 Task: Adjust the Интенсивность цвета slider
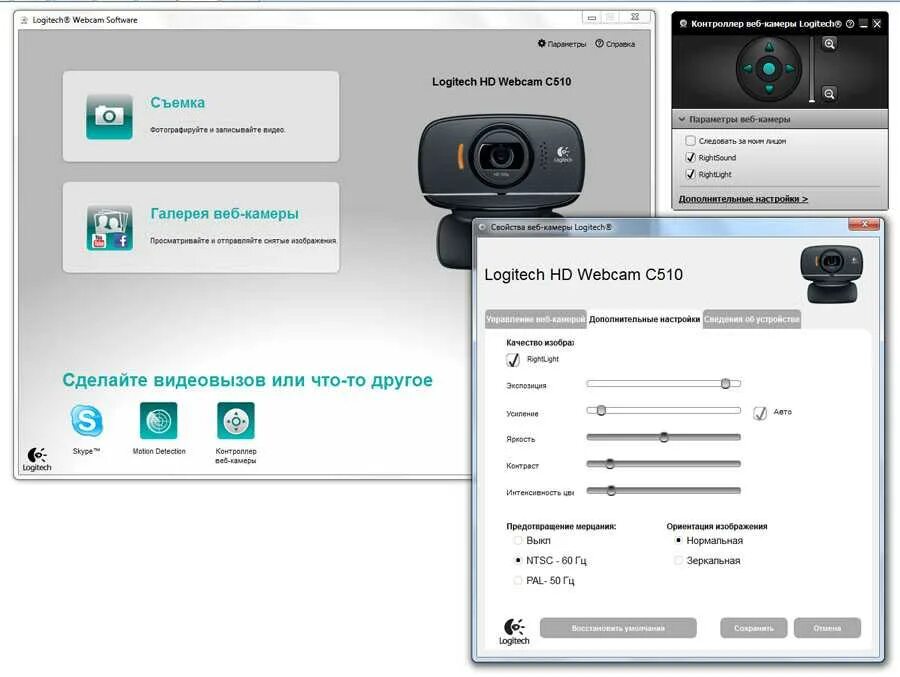pos(664,491)
